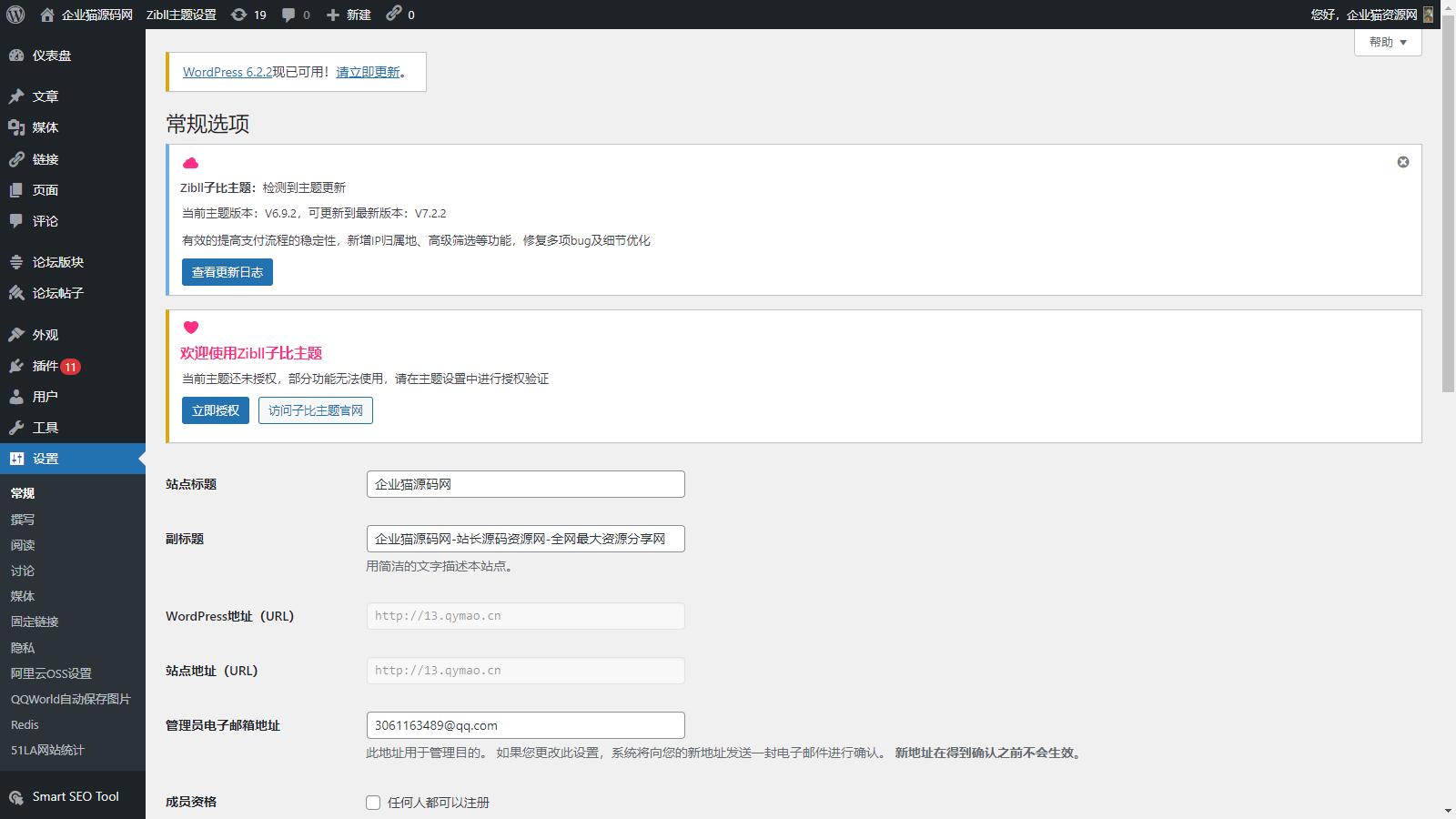This screenshot has width=1456, height=819.
Task: Click the Site Title (站点标题) input field
Action: (x=525, y=484)
